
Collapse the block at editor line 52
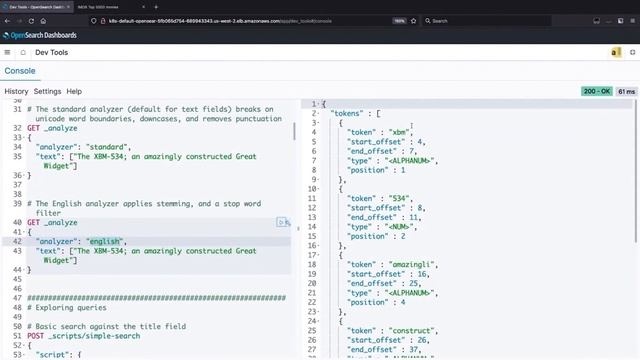[24, 345]
